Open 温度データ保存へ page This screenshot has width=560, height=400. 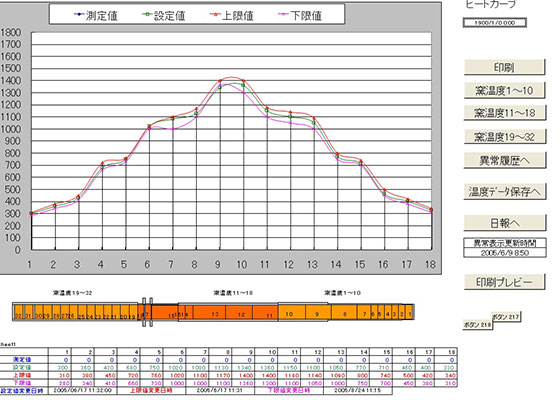point(504,192)
